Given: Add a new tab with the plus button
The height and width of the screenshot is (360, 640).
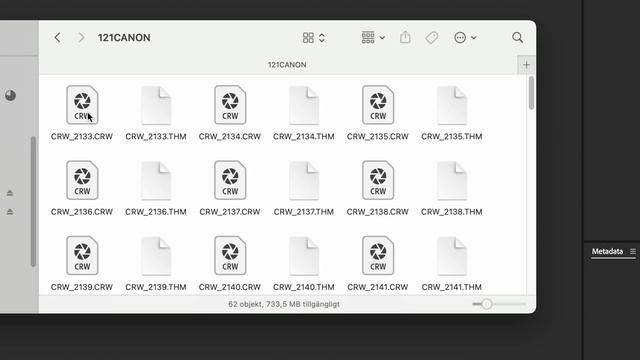Looking at the screenshot, I should 526,65.
